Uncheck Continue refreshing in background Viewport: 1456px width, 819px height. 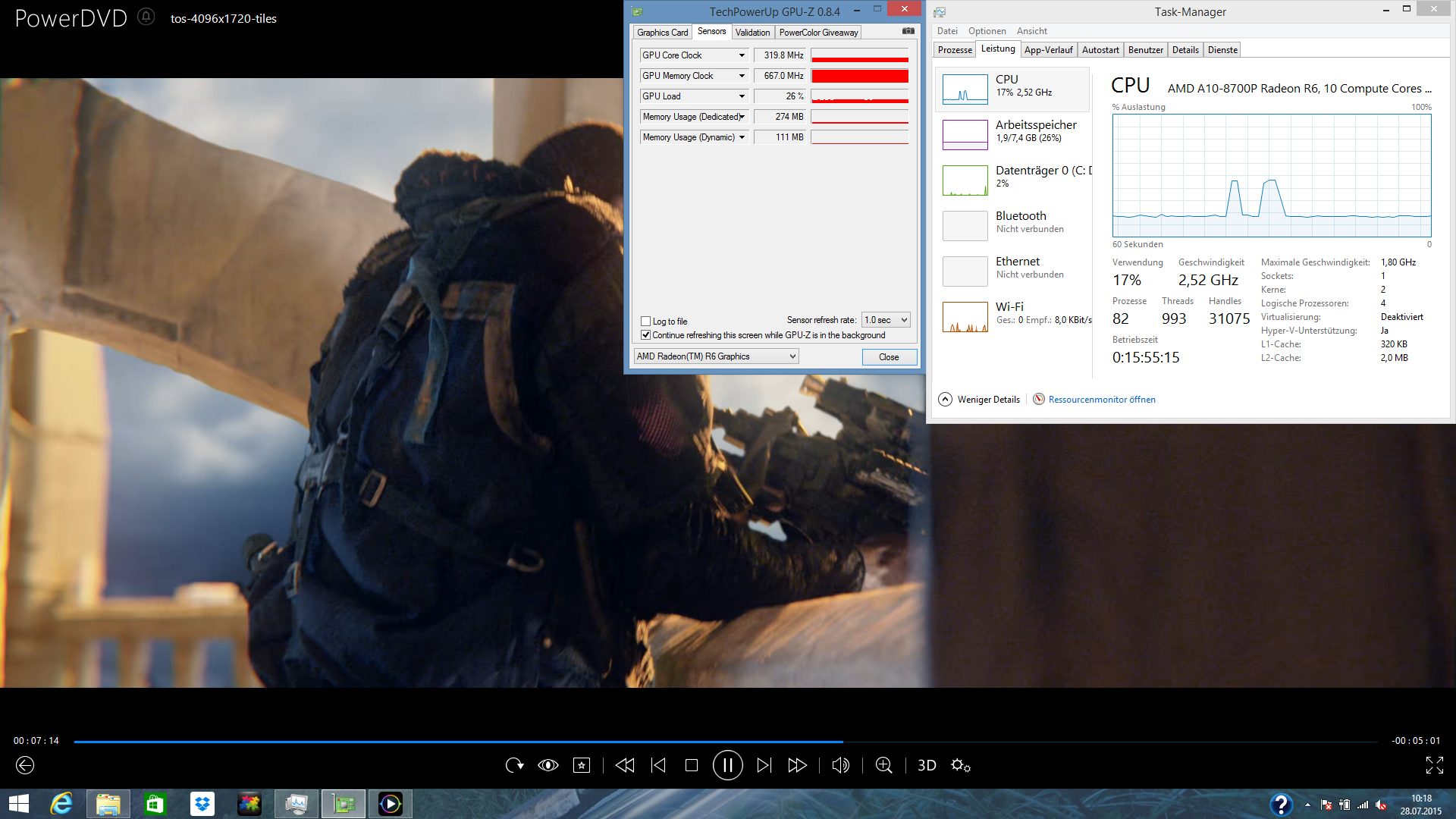tap(646, 335)
